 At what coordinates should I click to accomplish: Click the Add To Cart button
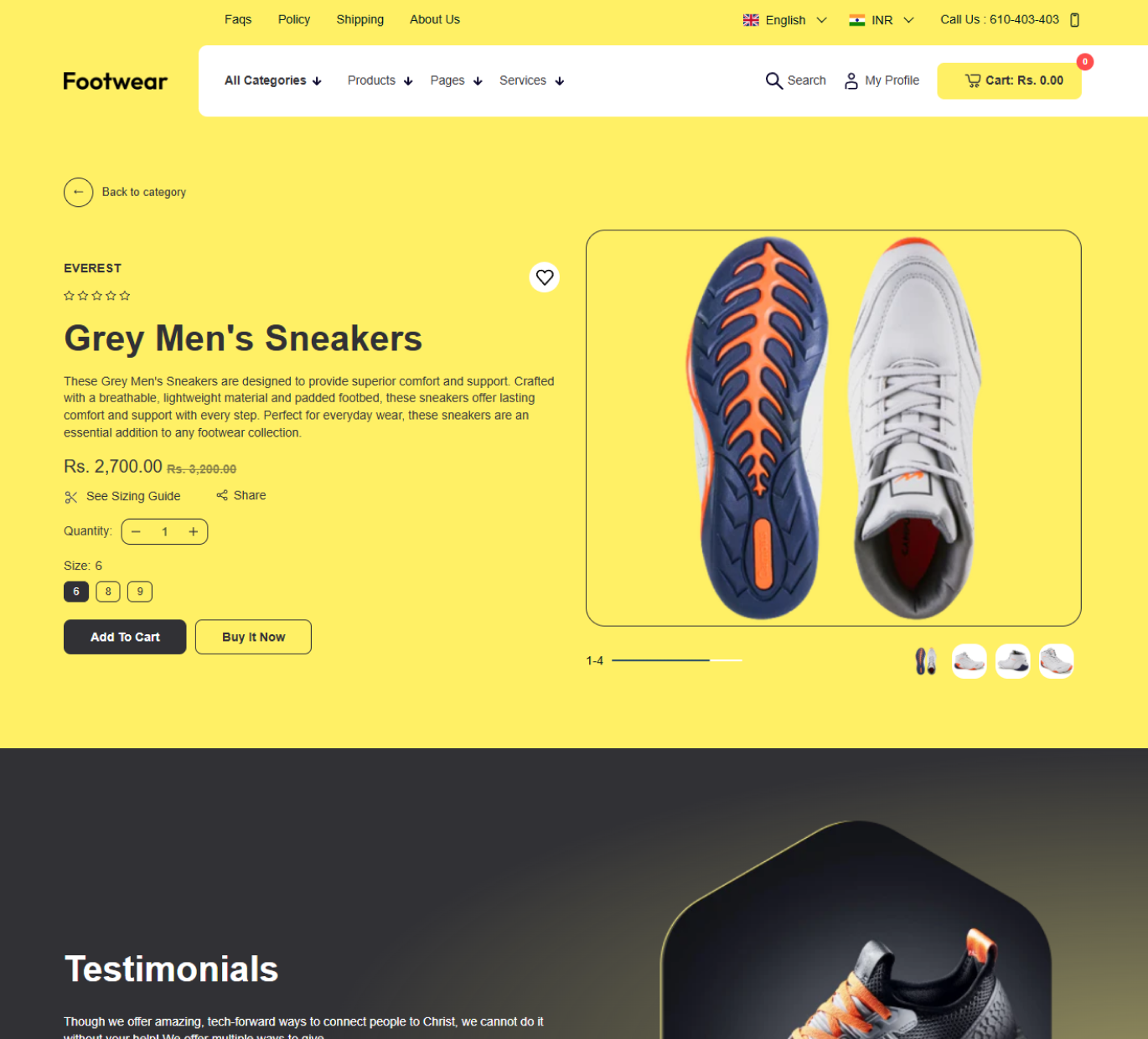pyautogui.click(x=125, y=637)
